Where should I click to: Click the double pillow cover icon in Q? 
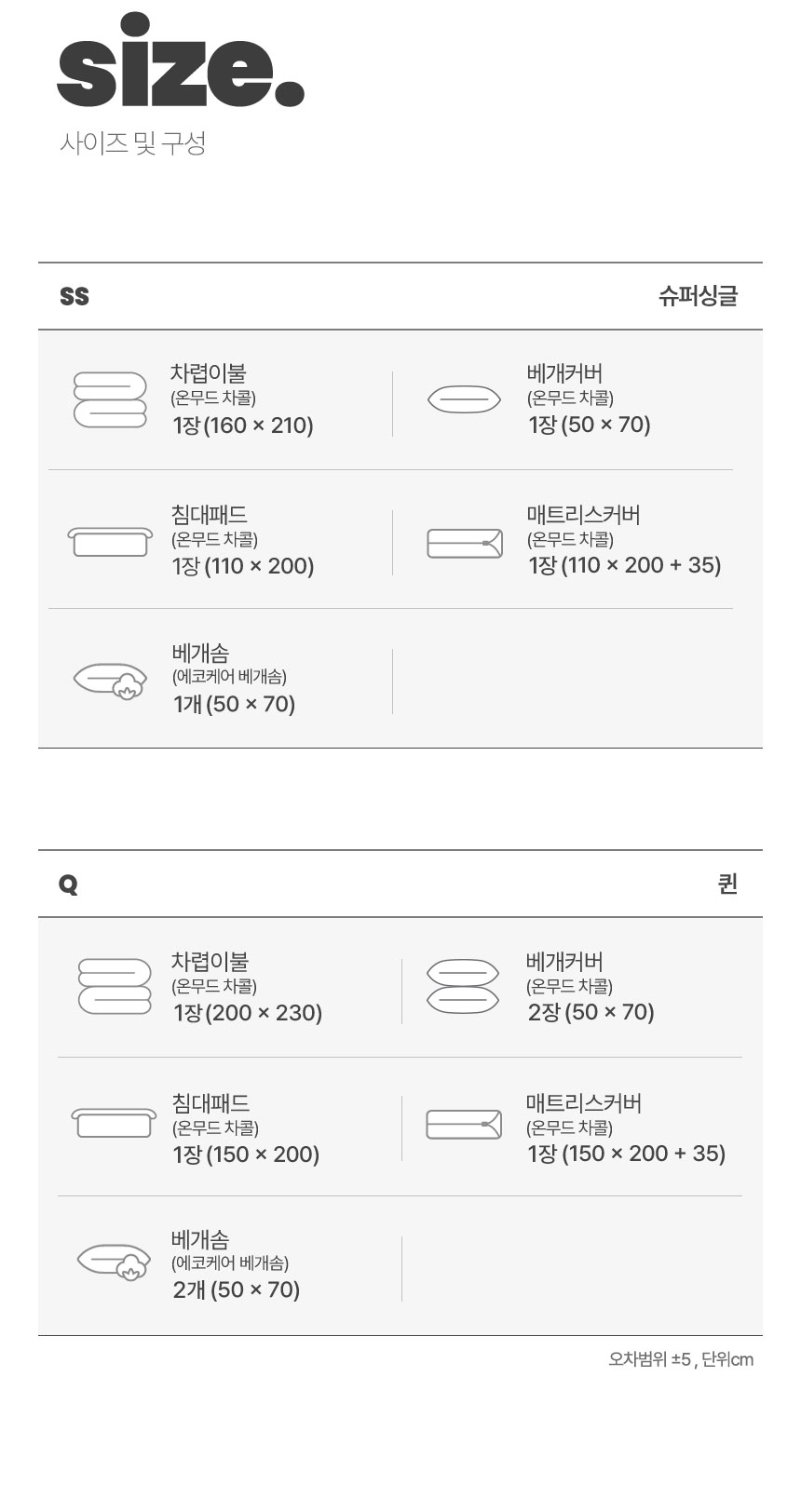tap(463, 986)
